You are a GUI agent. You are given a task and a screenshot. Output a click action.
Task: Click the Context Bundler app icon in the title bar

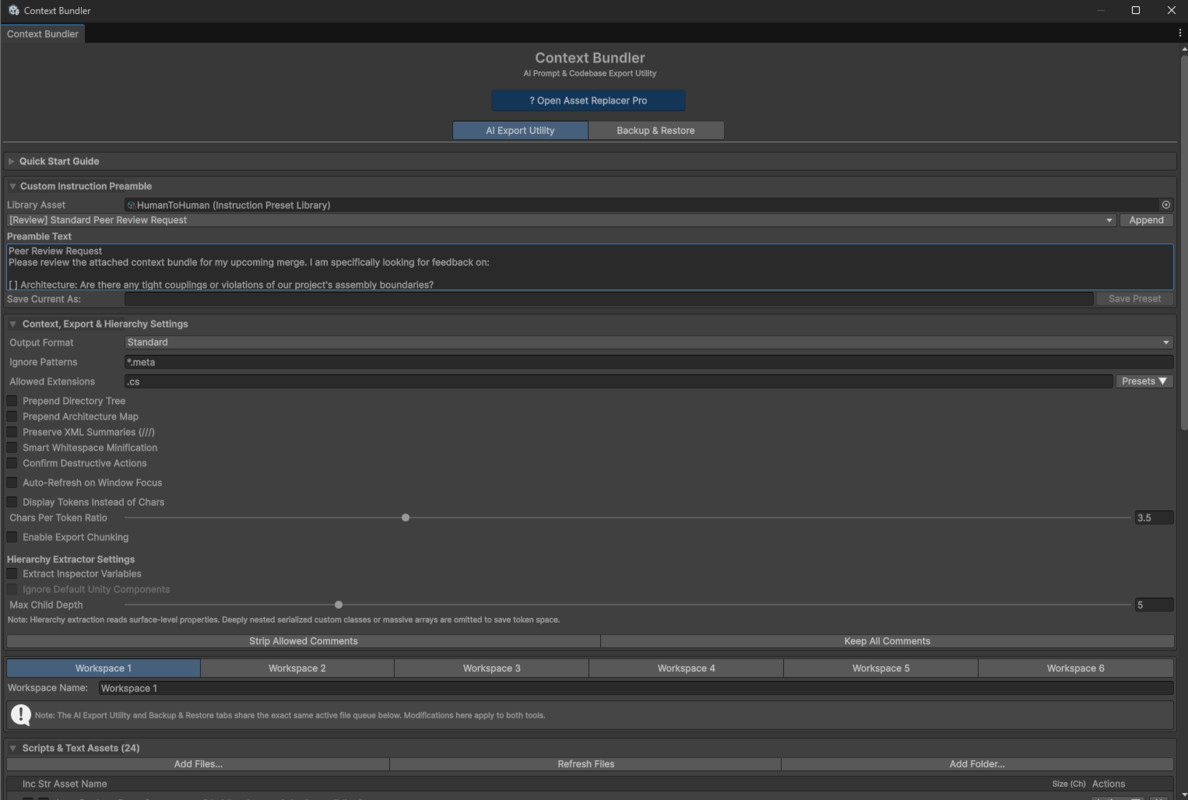[x=14, y=10]
